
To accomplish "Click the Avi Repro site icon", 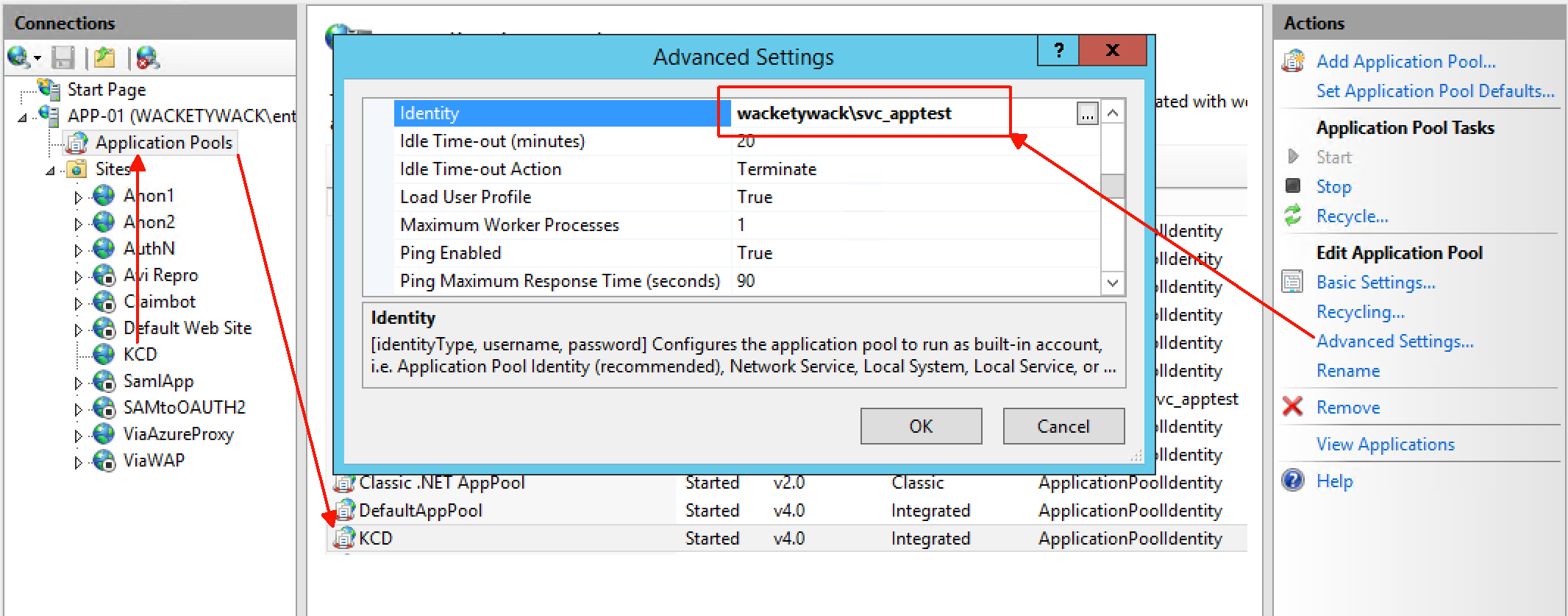I will [x=104, y=275].
